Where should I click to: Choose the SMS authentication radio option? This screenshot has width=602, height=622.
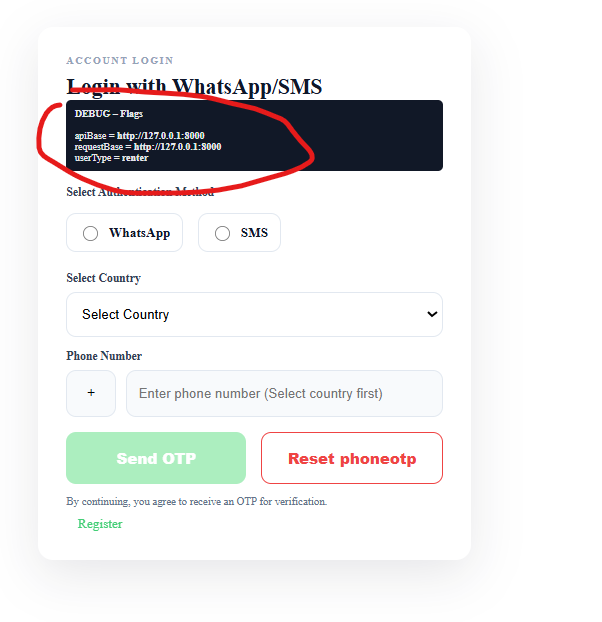223,233
